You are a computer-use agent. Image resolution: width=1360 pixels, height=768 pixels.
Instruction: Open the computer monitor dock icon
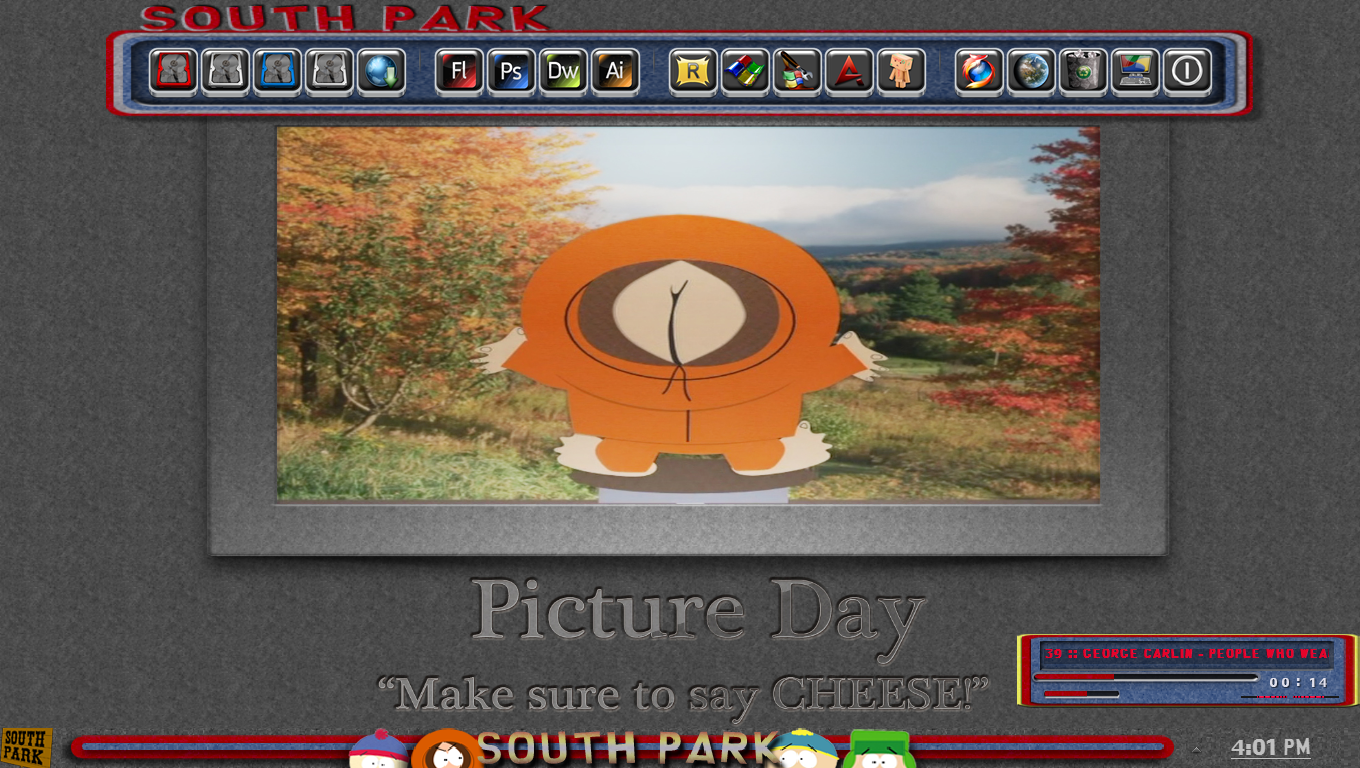(1136, 72)
